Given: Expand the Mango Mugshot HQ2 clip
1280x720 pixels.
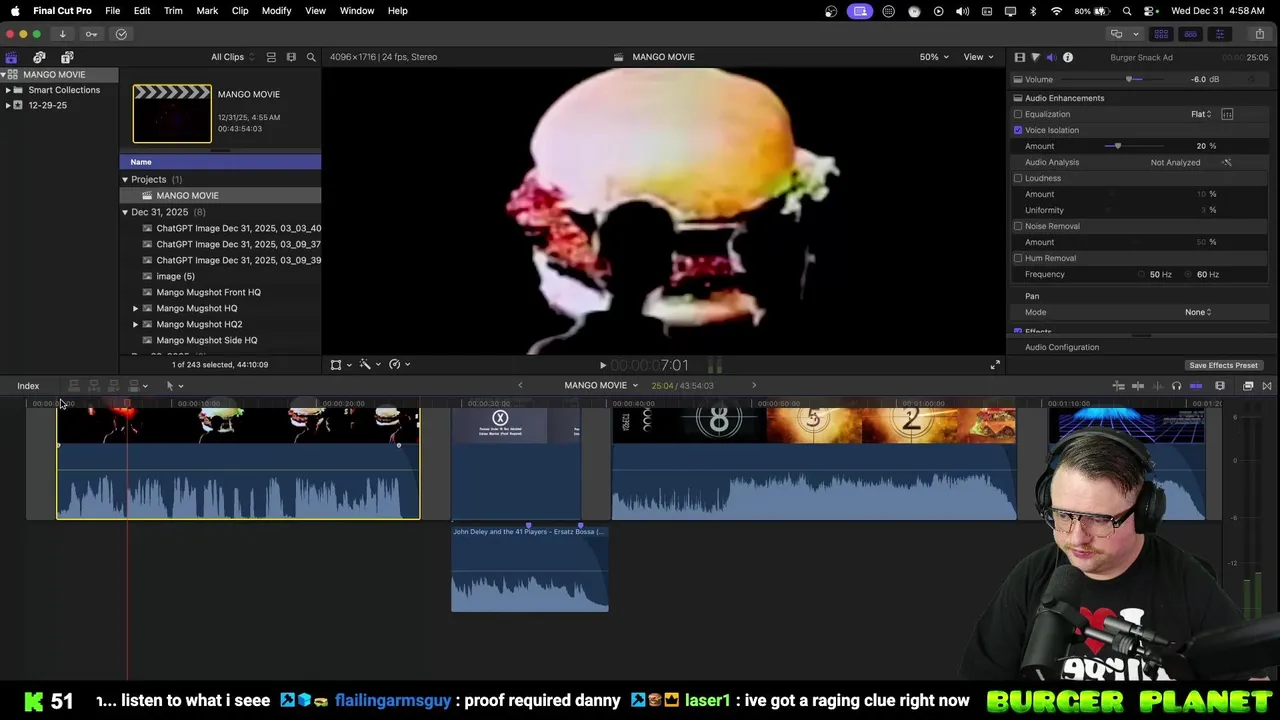Looking at the screenshot, I should point(135,324).
